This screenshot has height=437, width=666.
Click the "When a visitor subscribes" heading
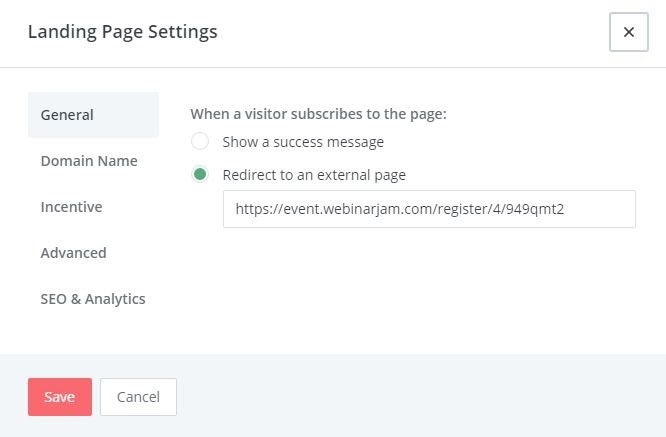pos(318,114)
